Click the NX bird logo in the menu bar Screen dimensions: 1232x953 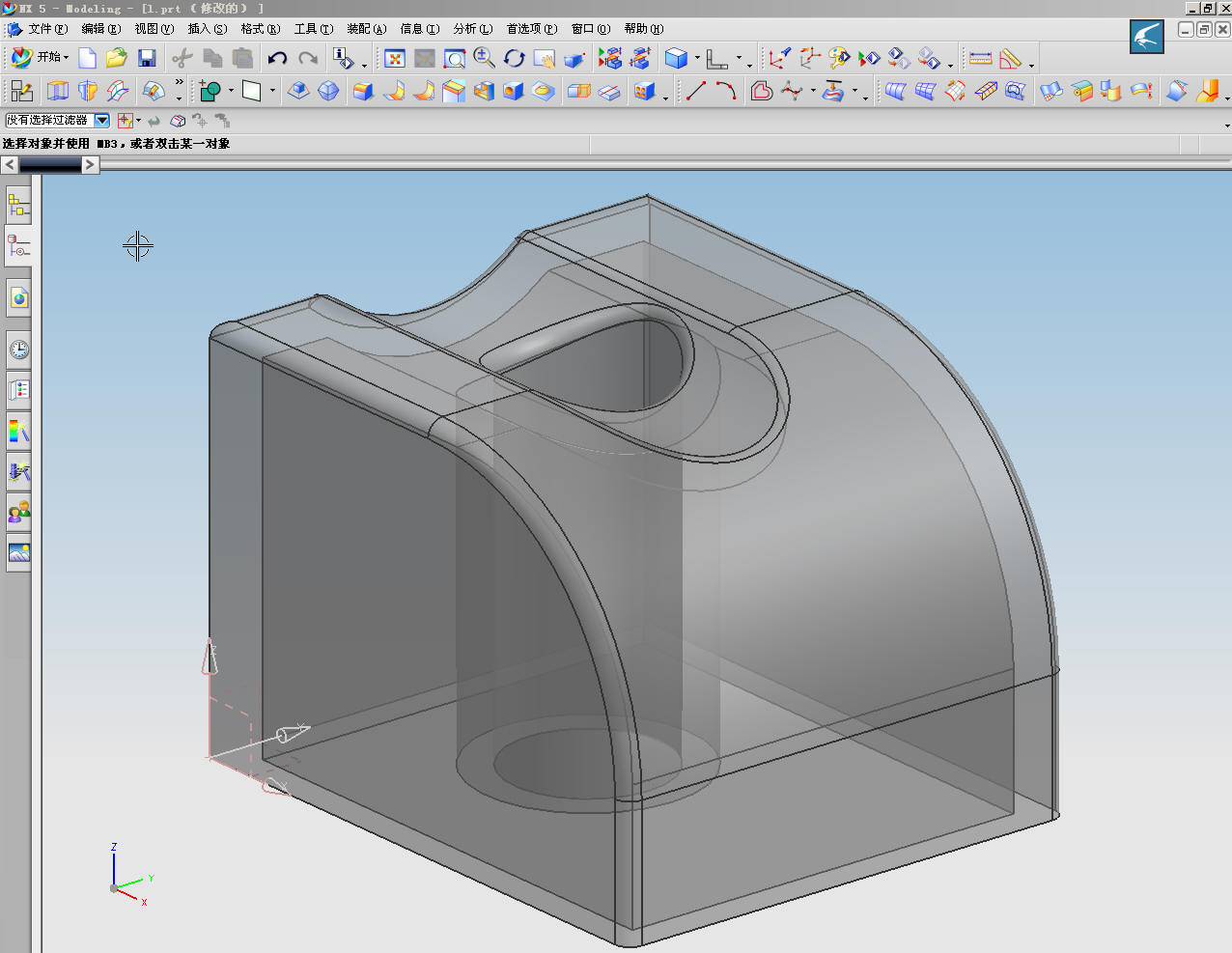[x=1147, y=37]
